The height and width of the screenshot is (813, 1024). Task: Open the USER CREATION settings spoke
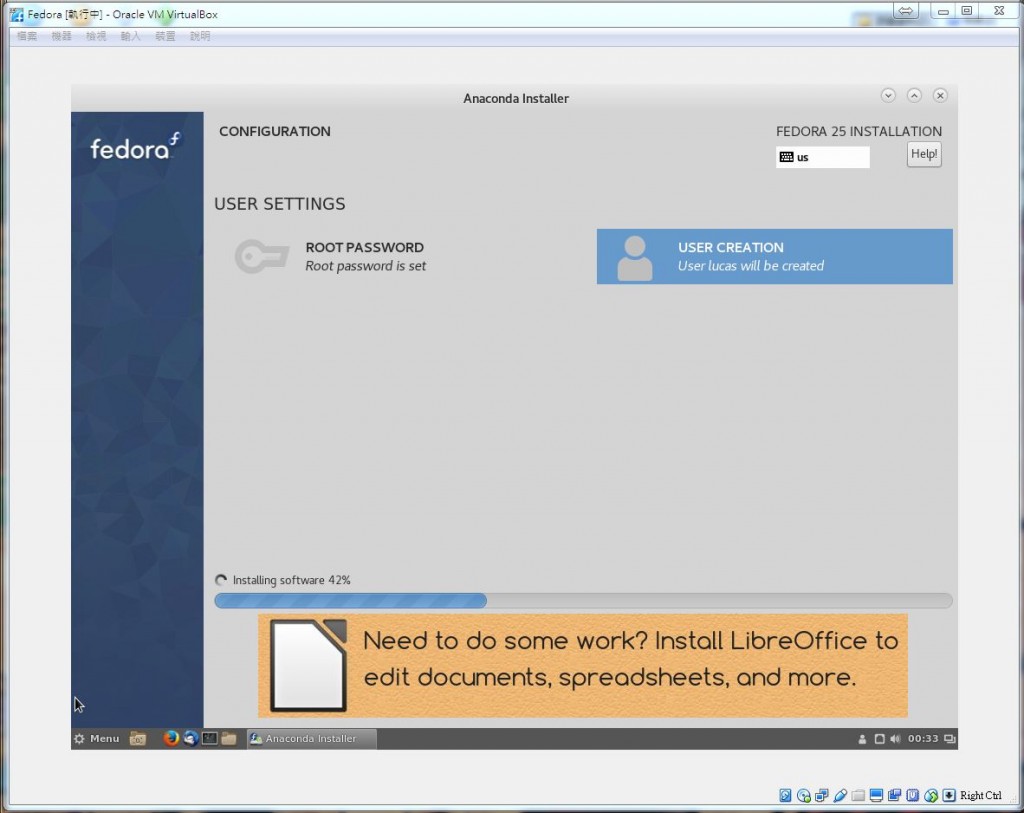click(x=775, y=257)
